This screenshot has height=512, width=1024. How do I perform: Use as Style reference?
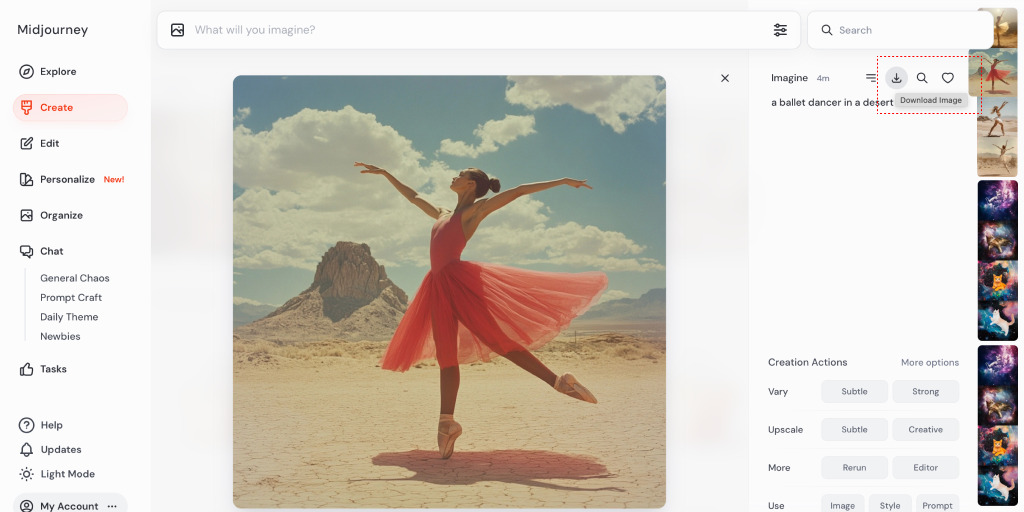pos(889,505)
